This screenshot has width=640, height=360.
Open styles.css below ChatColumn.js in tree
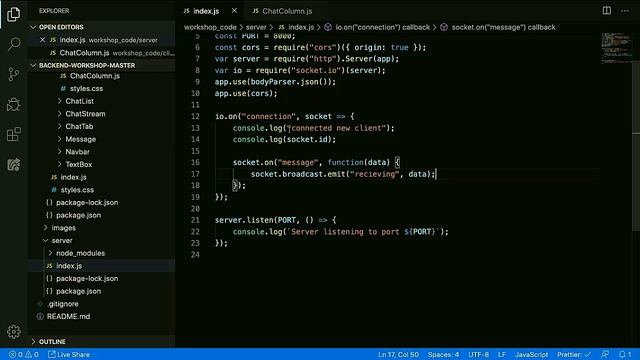86,88
